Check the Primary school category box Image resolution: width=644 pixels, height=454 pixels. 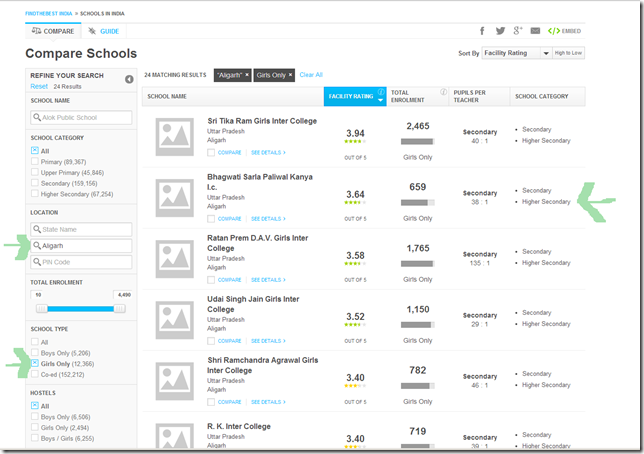[36, 161]
